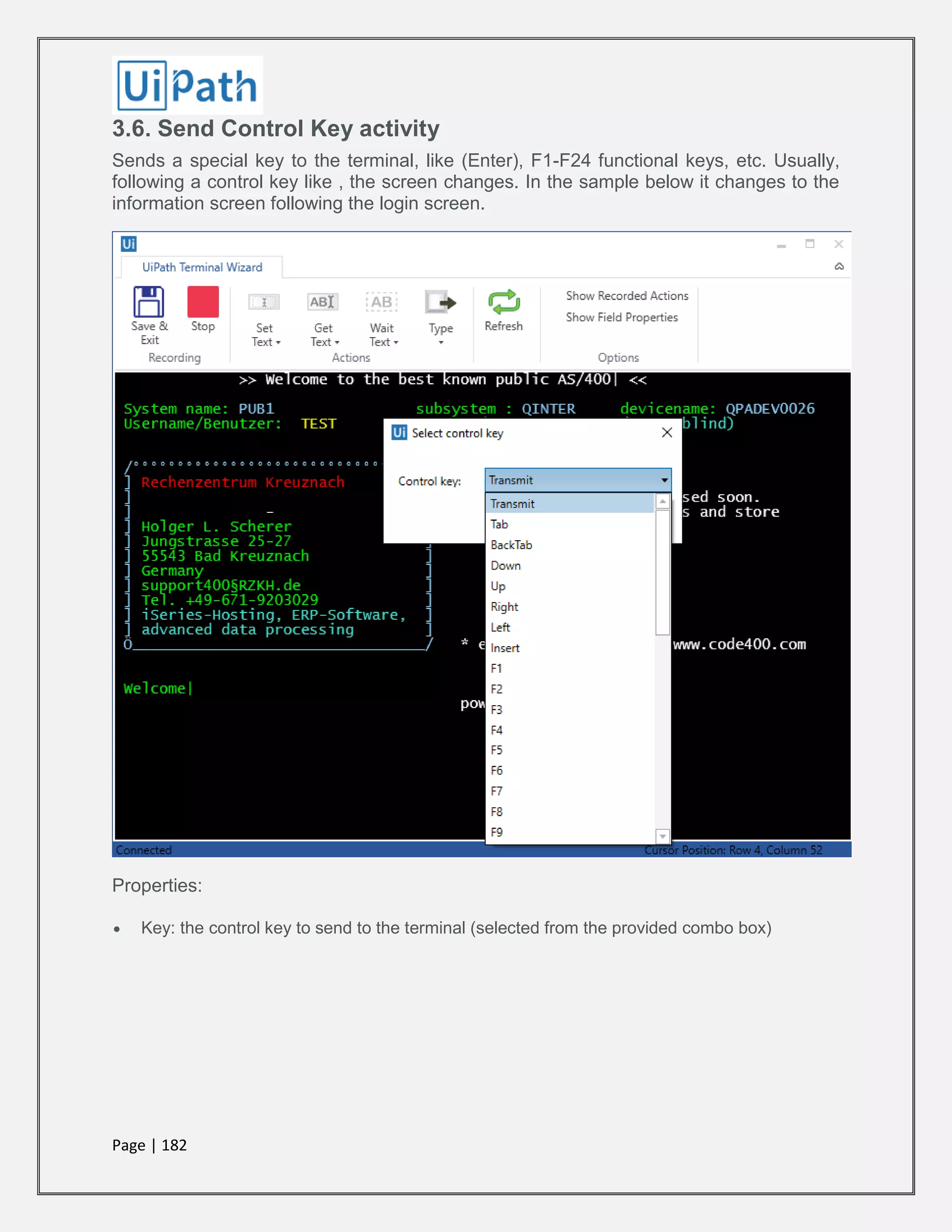This screenshot has width=952, height=1232.
Task: Click the list scrollbar up arrow
Action: click(663, 501)
